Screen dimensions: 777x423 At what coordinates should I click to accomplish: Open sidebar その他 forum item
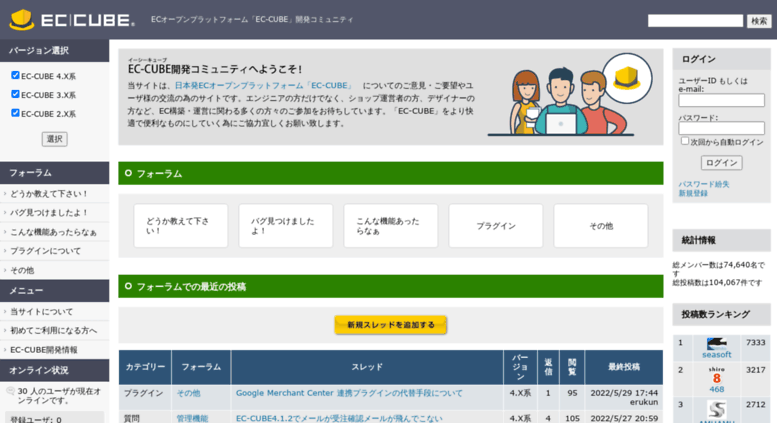coord(55,270)
